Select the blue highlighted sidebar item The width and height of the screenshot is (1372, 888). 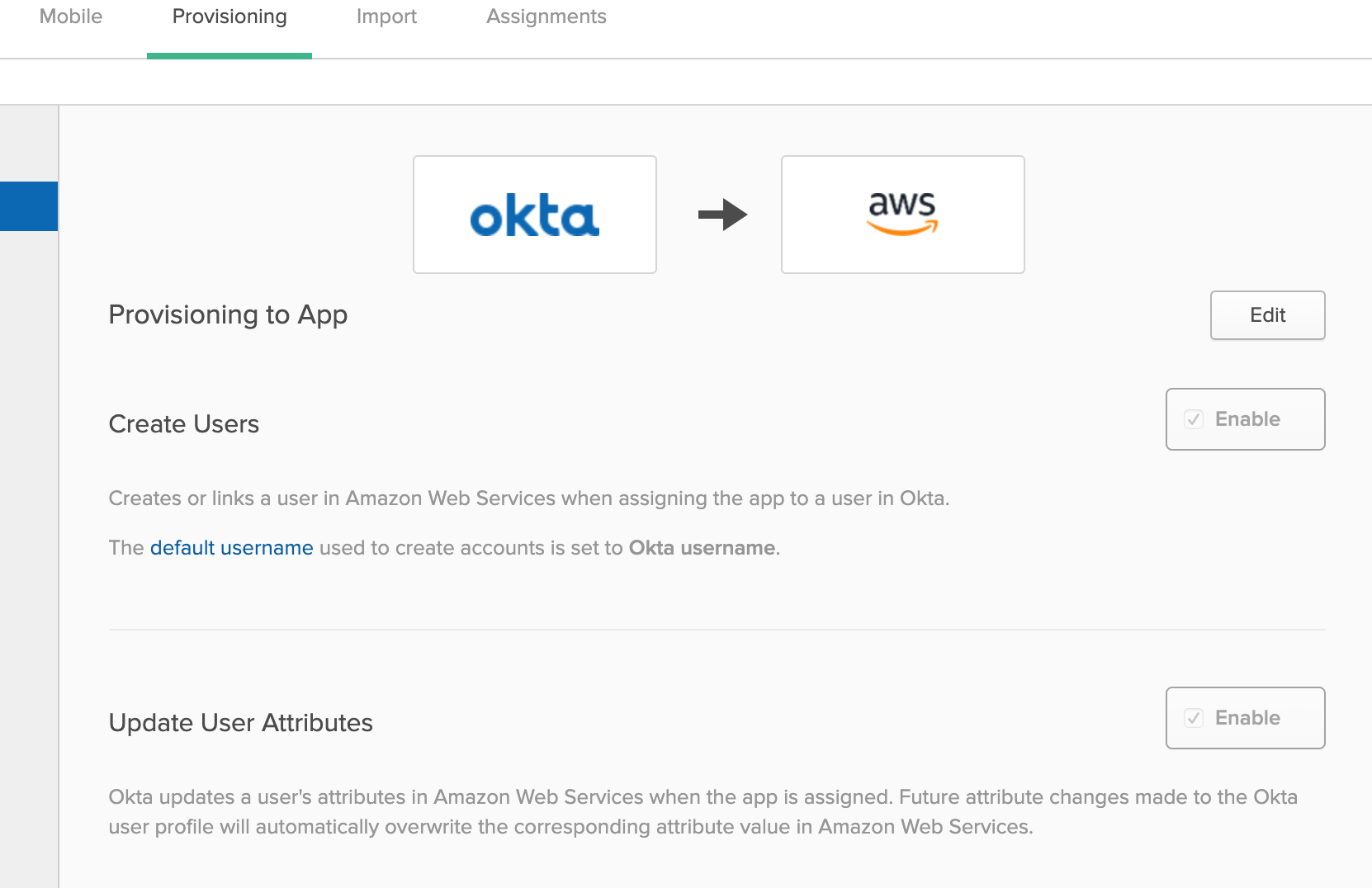coord(29,206)
